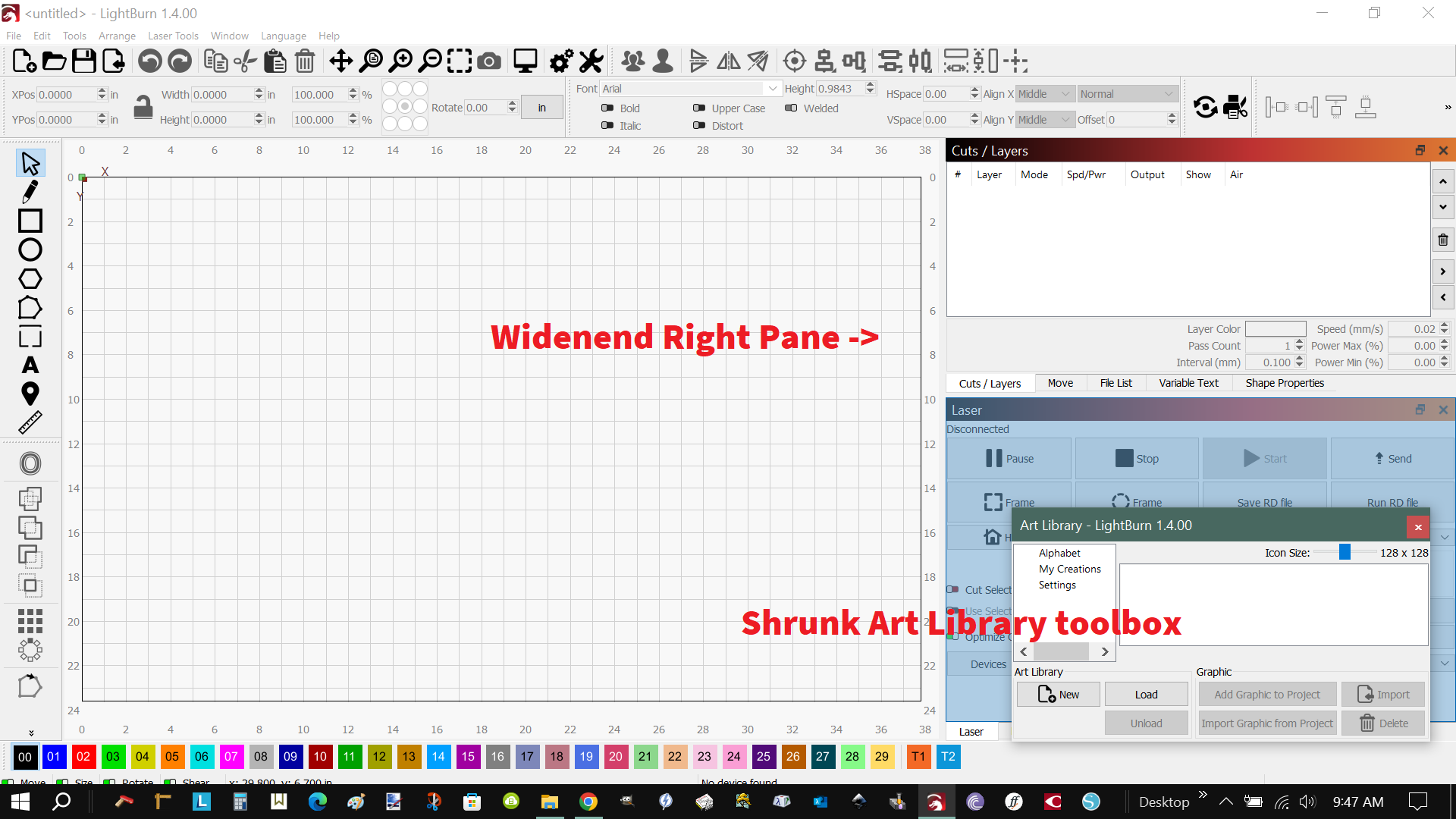Toggle the Rotate status indicator
The width and height of the screenshot is (1456, 819).
click(x=109, y=782)
